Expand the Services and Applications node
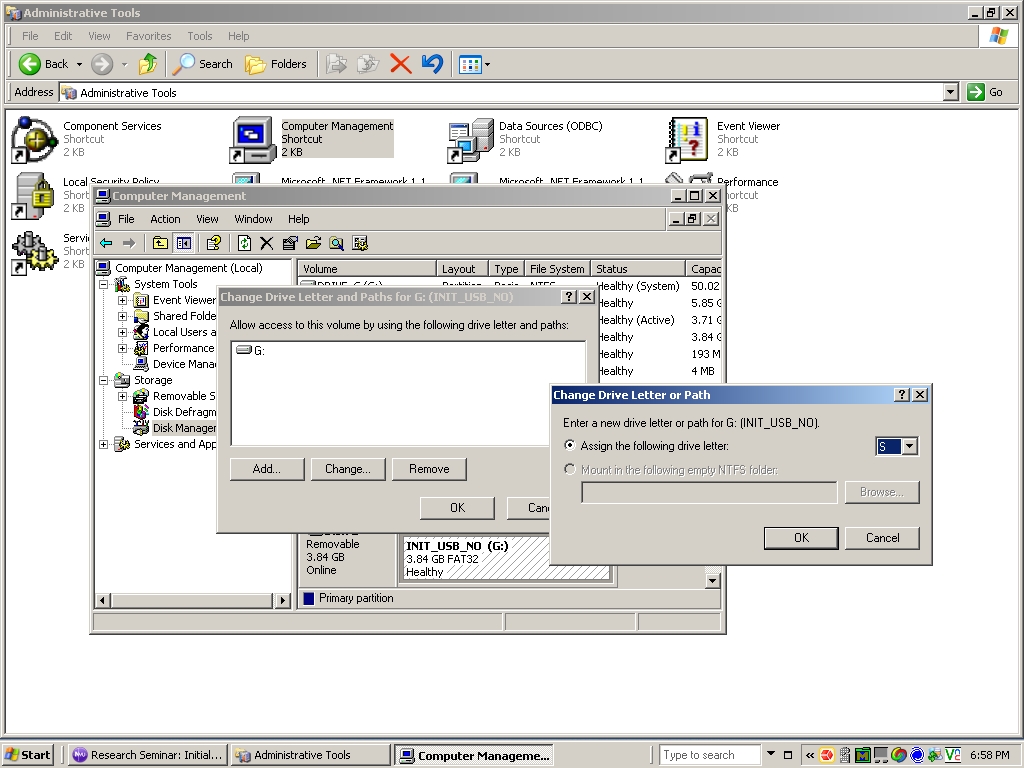The height and width of the screenshot is (768, 1024). click(x=104, y=444)
